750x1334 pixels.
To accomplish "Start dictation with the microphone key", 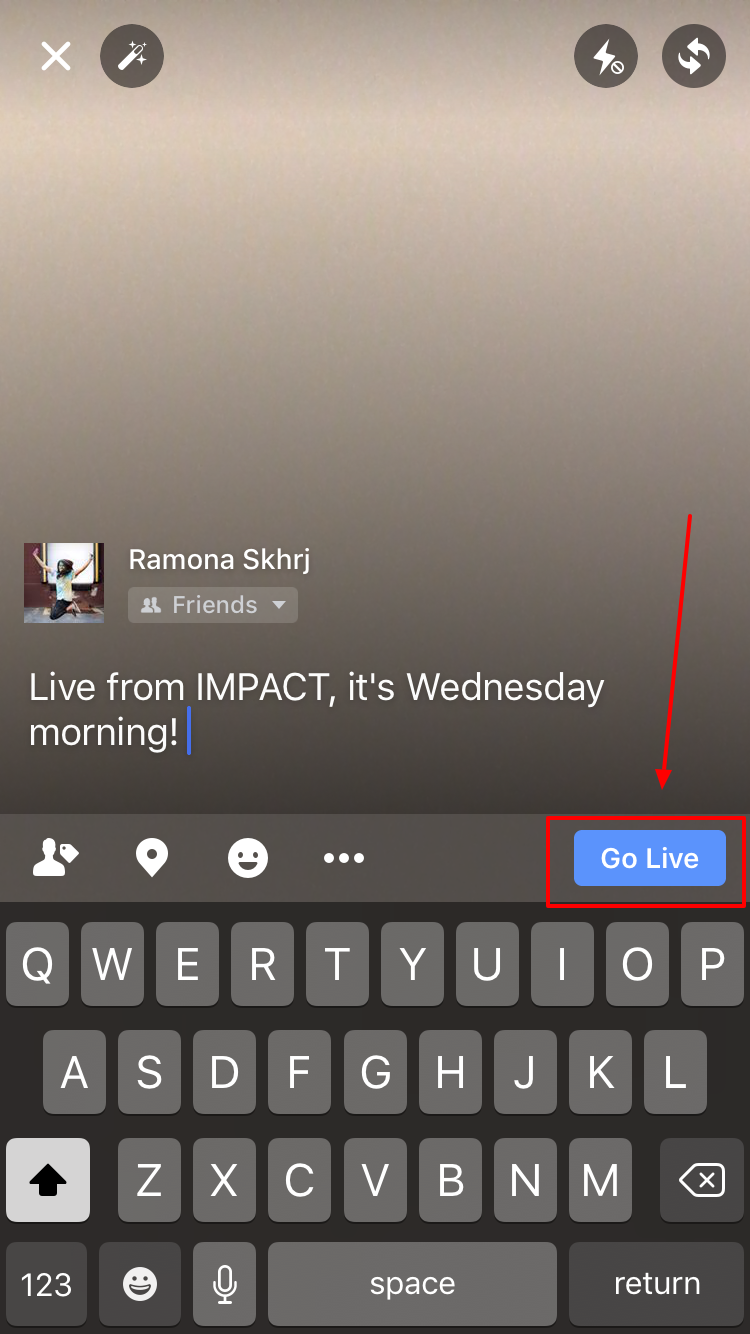I will coord(226,1284).
